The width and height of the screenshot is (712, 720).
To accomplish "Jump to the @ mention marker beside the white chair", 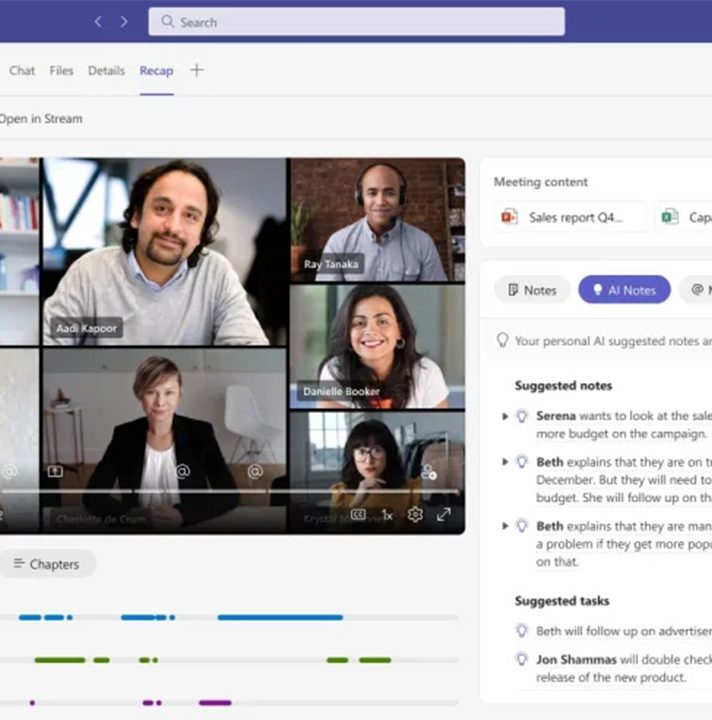I will click(255, 472).
